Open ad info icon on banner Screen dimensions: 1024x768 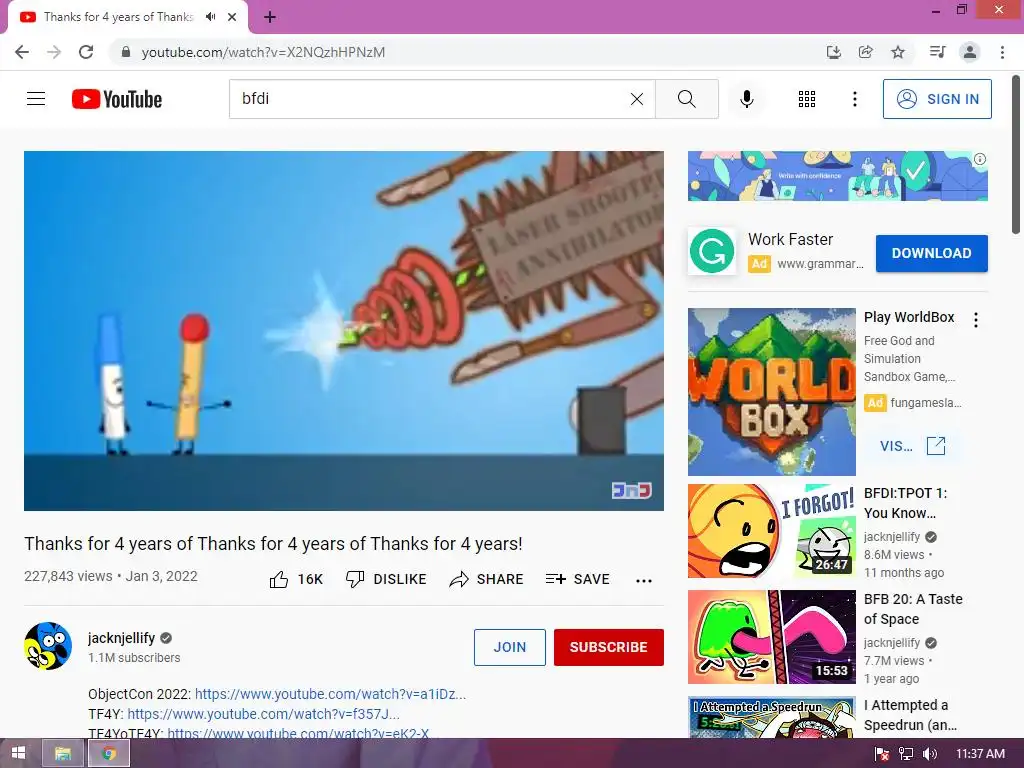click(980, 159)
